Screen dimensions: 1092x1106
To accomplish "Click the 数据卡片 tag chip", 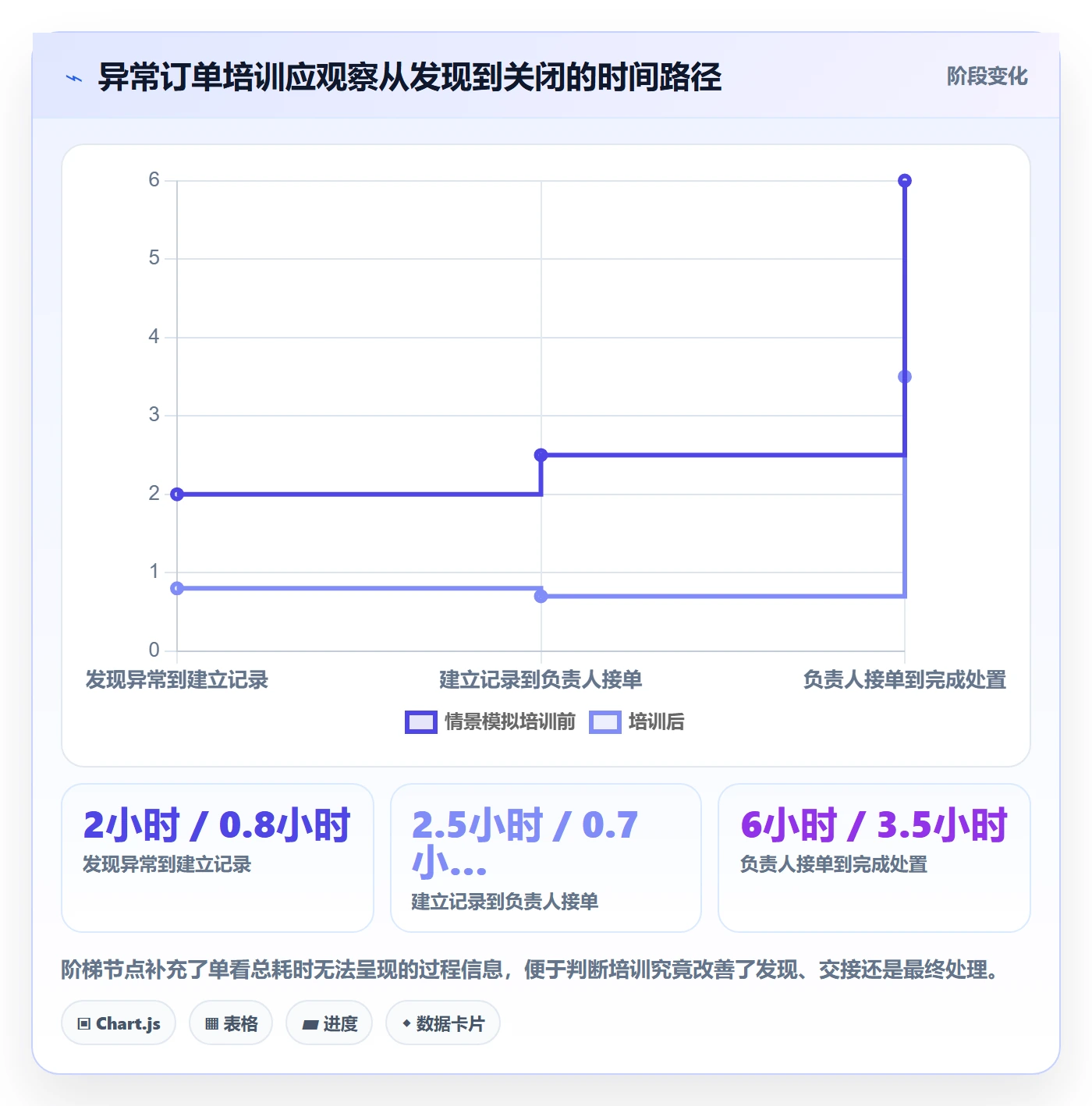I will pyautogui.click(x=443, y=1023).
